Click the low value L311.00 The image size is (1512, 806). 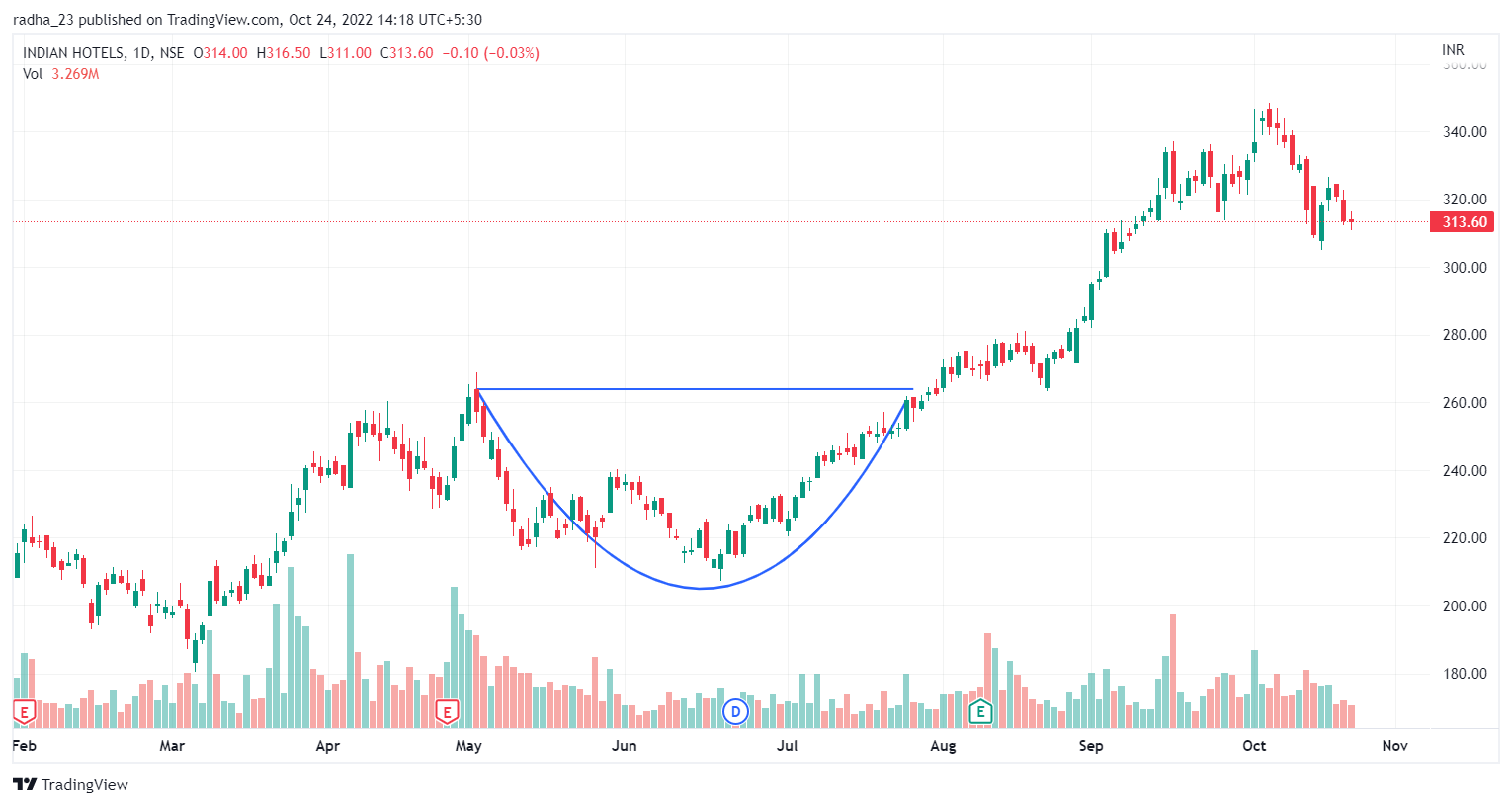click(346, 53)
